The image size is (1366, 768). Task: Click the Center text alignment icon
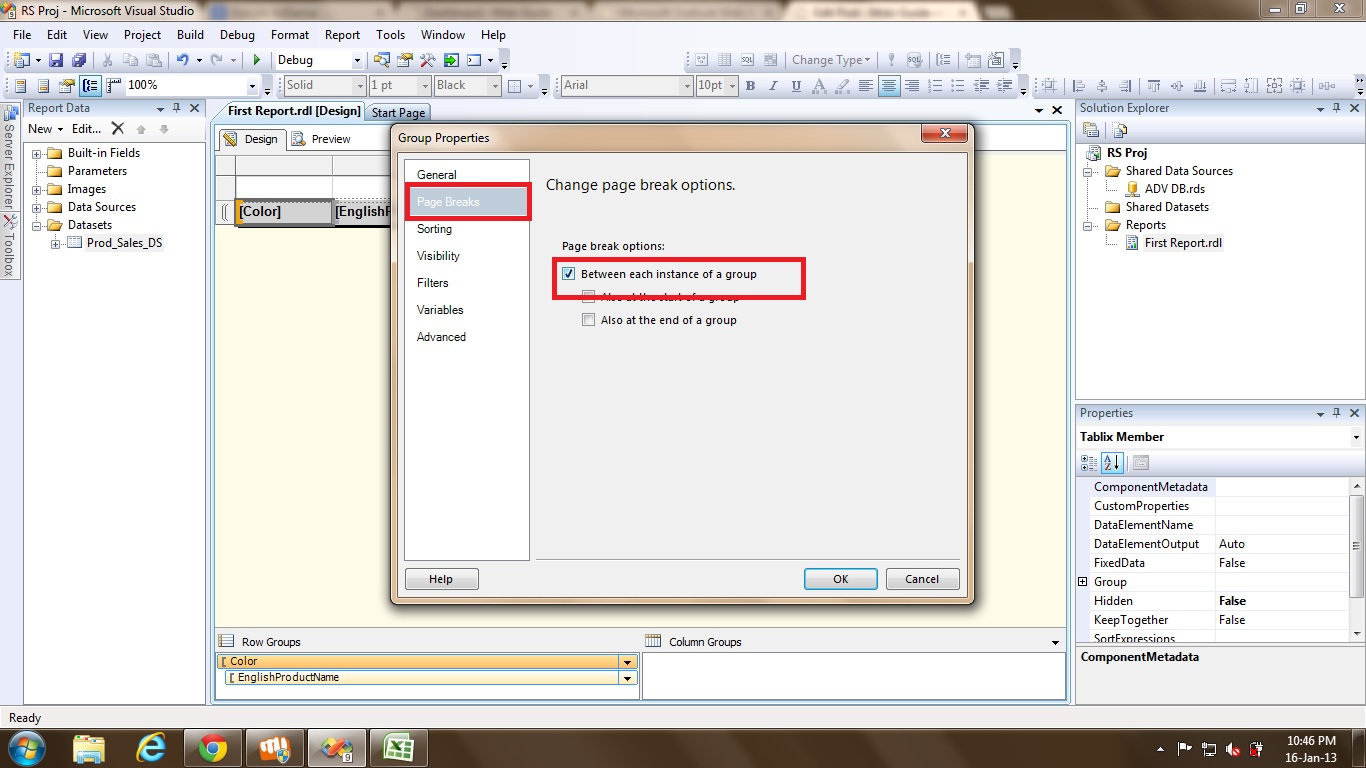(888, 86)
